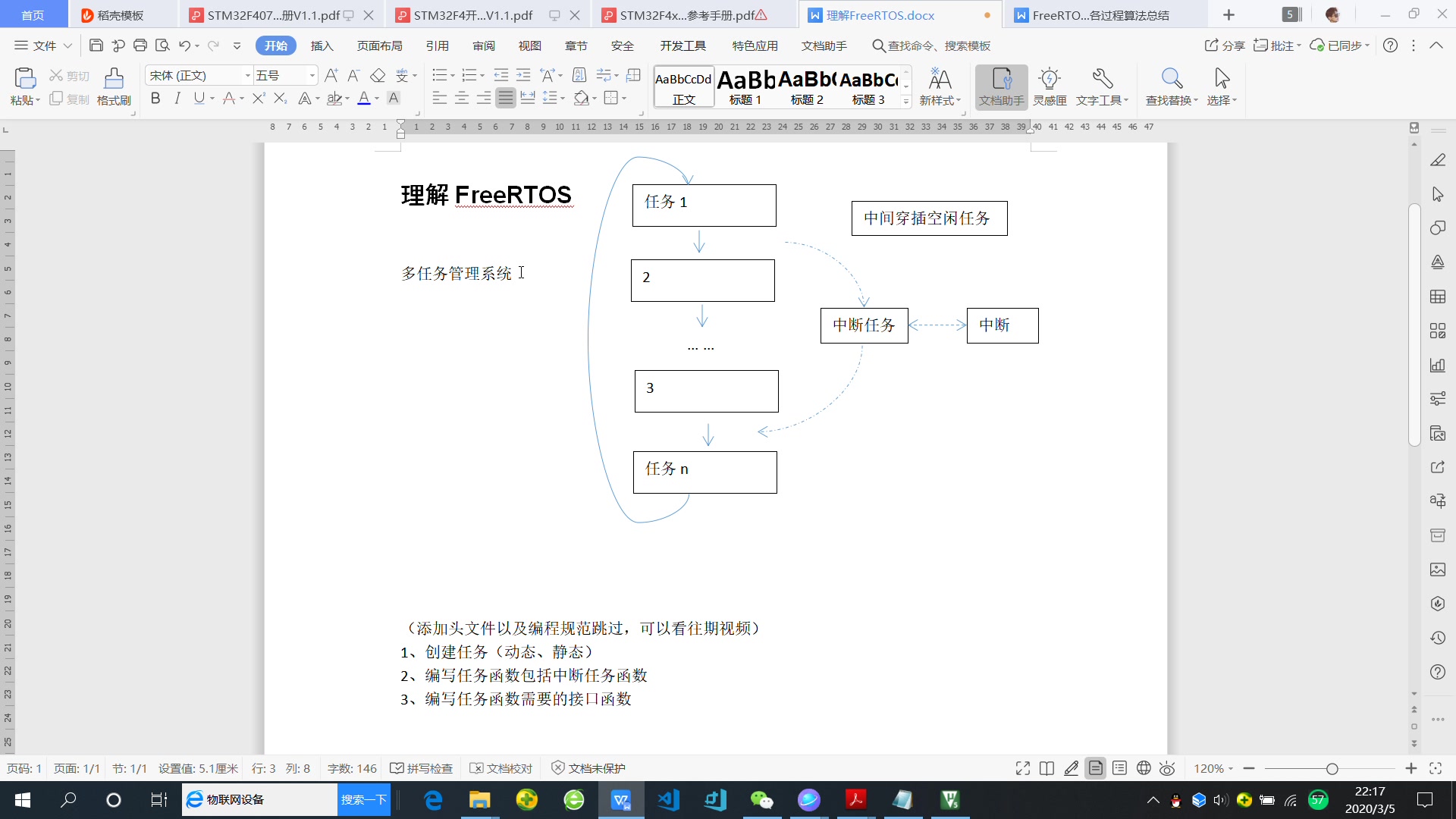Image resolution: width=1456 pixels, height=819 pixels.
Task: Increase font size with the A+ icon
Action: tap(331, 75)
